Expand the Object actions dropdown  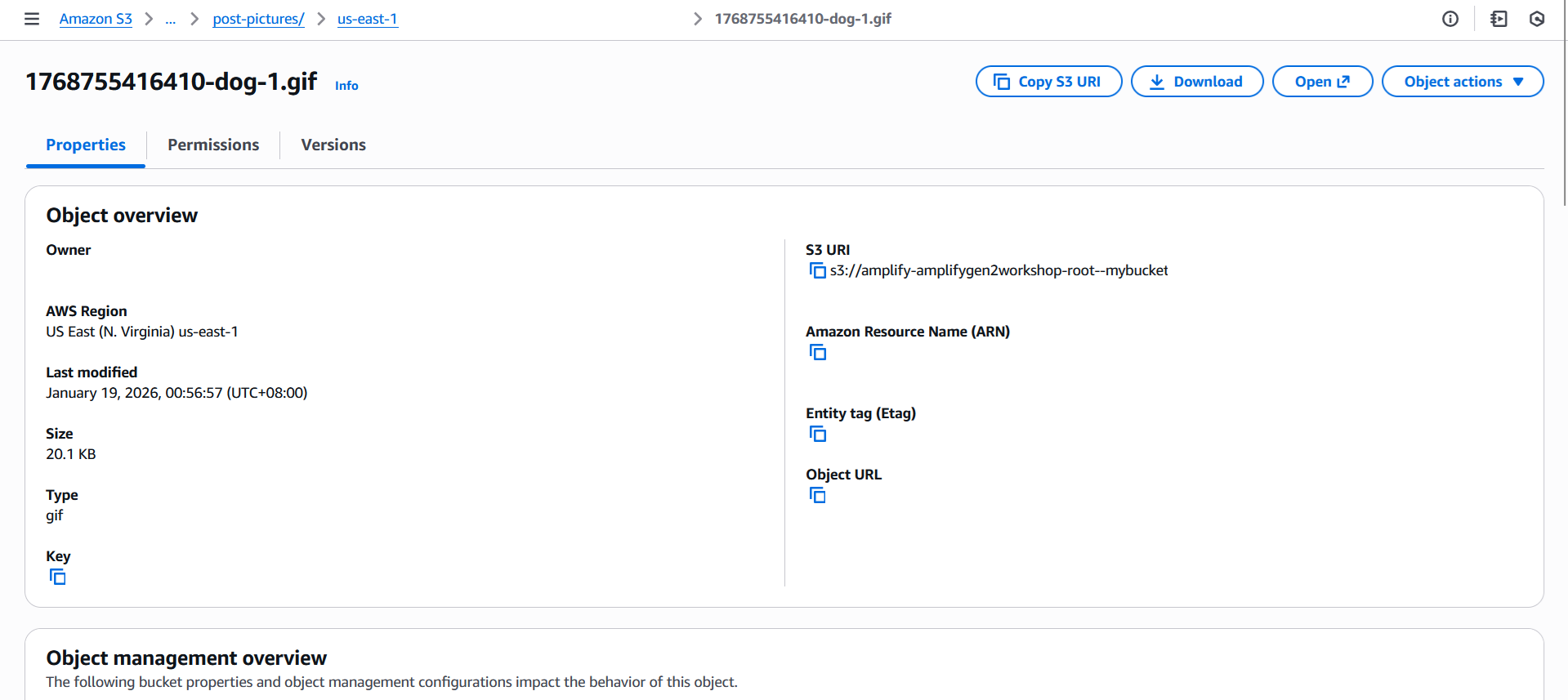(x=1463, y=82)
